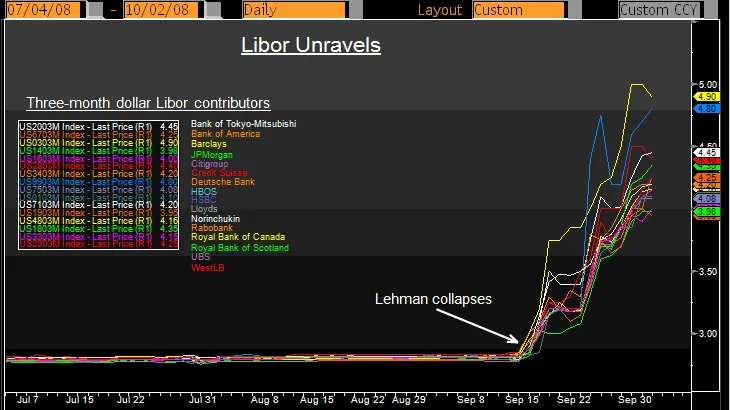730x410 pixels.
Task: Click the Bank of Tokyo-Mitsubishi label
Action: (243, 124)
